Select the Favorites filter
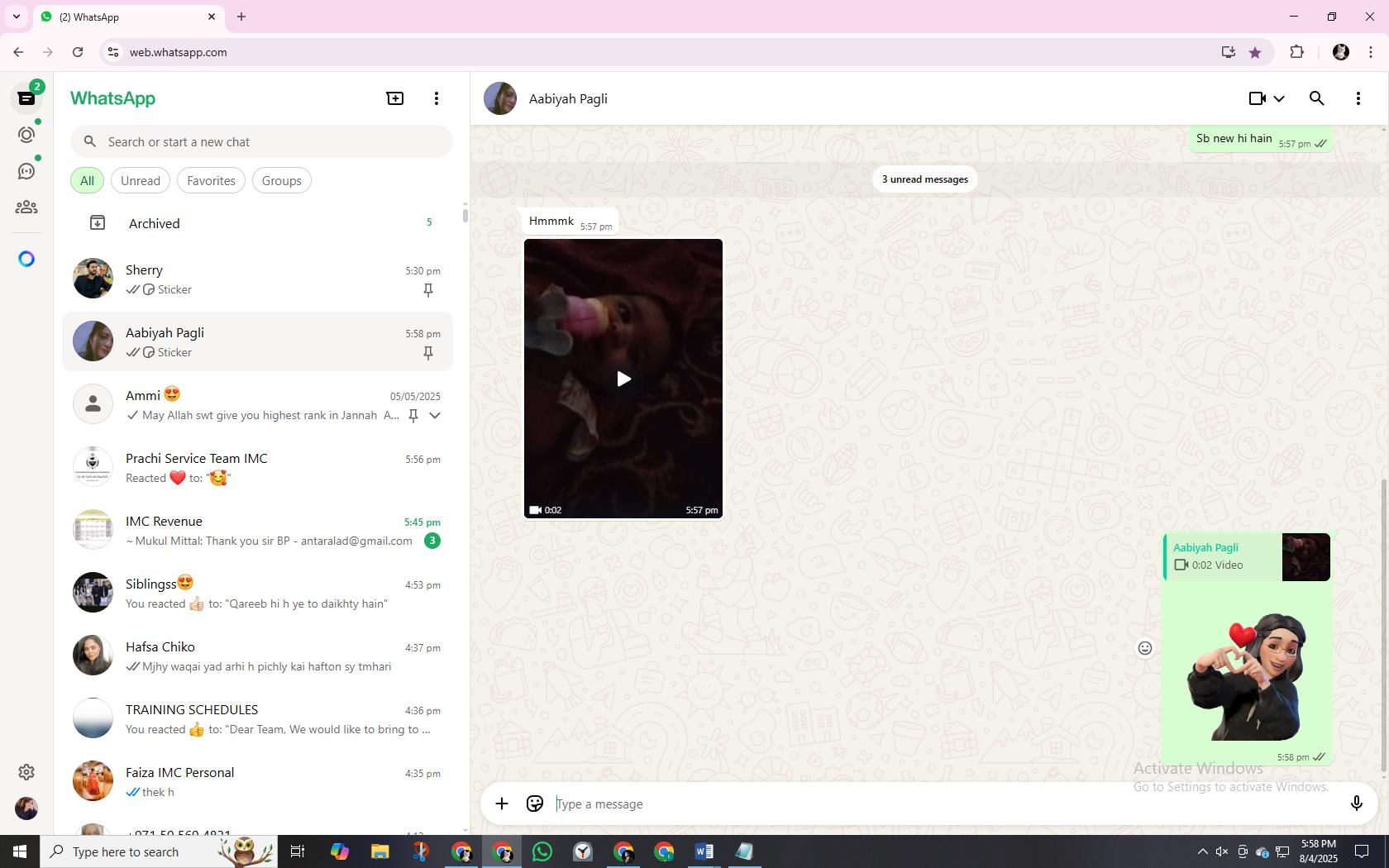 pos(211,181)
